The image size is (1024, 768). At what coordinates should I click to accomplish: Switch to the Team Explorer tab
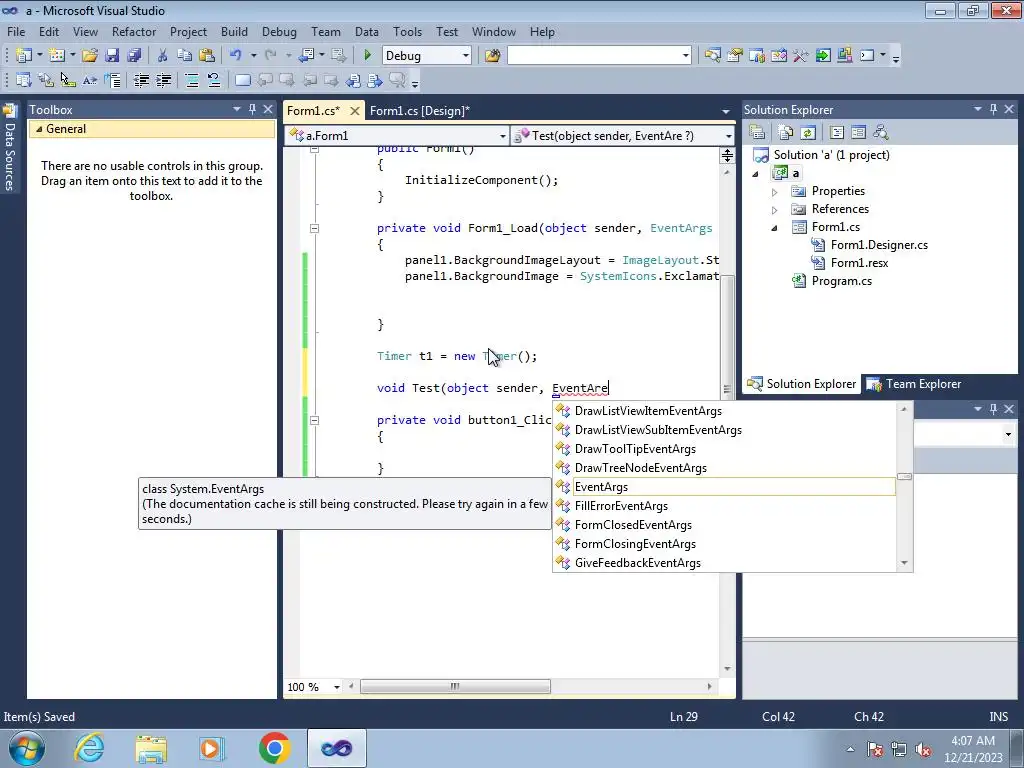click(x=914, y=384)
